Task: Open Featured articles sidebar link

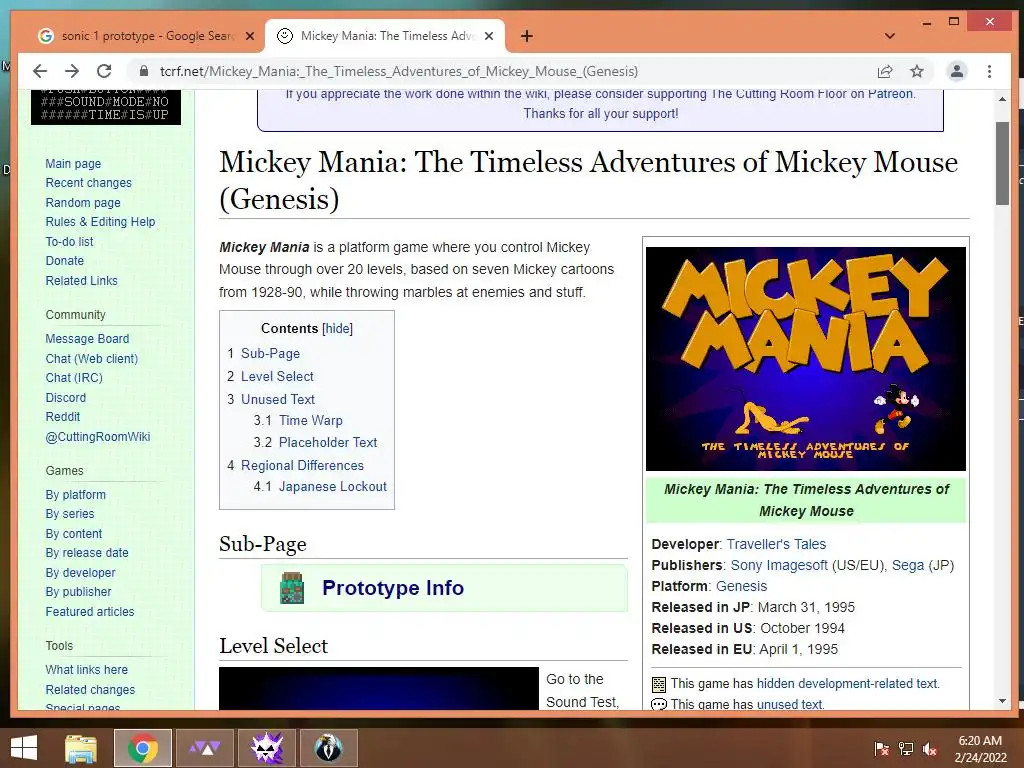Action: point(89,612)
